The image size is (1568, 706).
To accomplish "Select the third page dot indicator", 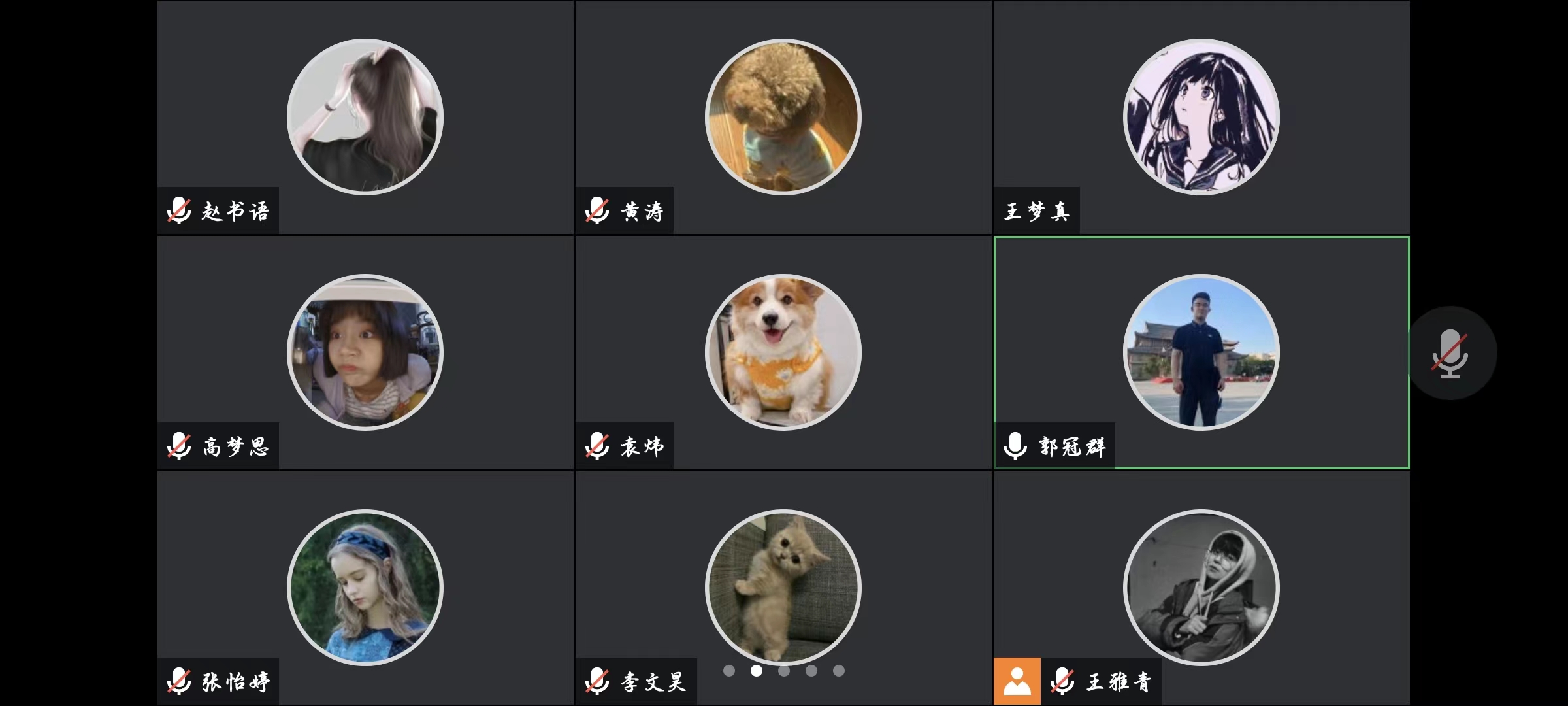I will pos(784,671).
